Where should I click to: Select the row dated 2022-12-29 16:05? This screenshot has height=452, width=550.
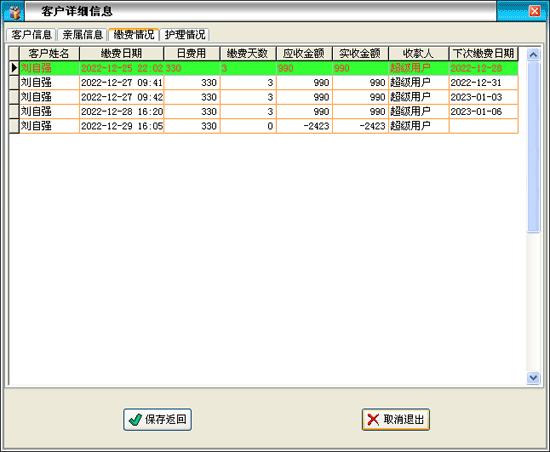[x=263, y=126]
